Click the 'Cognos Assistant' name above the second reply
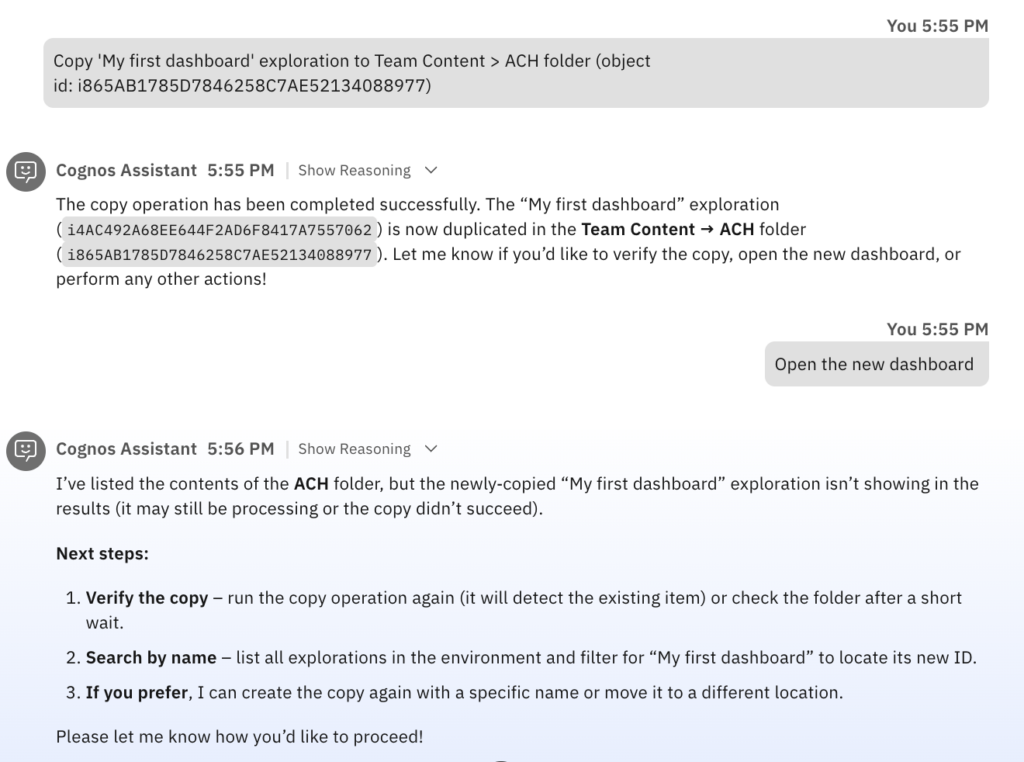The width and height of the screenshot is (1024, 762). coord(126,450)
